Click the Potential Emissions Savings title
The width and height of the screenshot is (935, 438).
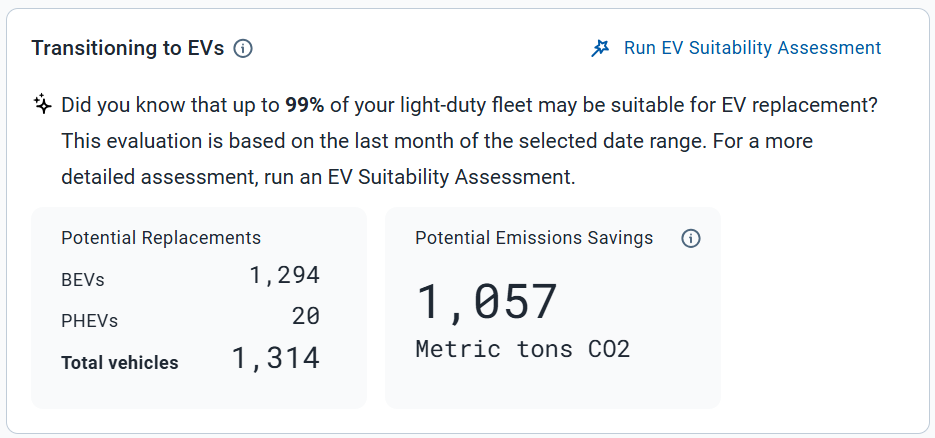pos(534,238)
